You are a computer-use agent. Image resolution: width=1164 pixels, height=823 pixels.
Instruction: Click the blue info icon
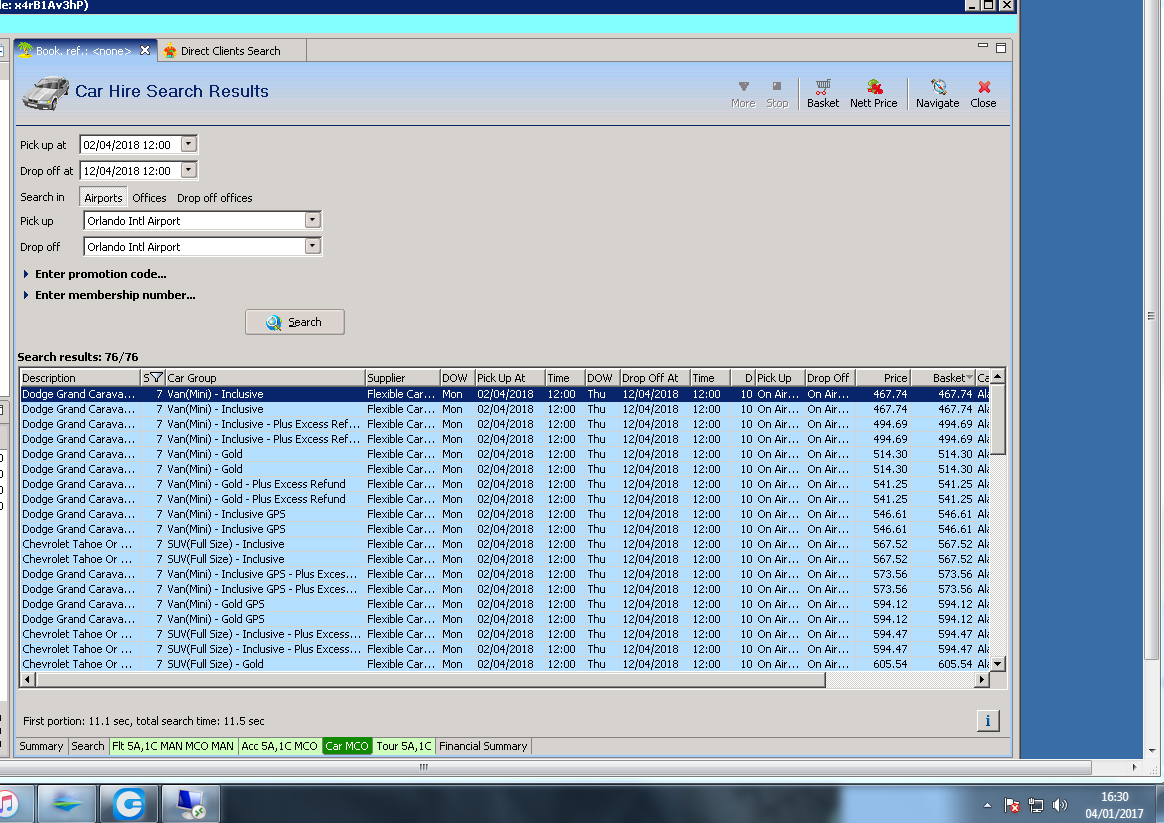[987, 720]
